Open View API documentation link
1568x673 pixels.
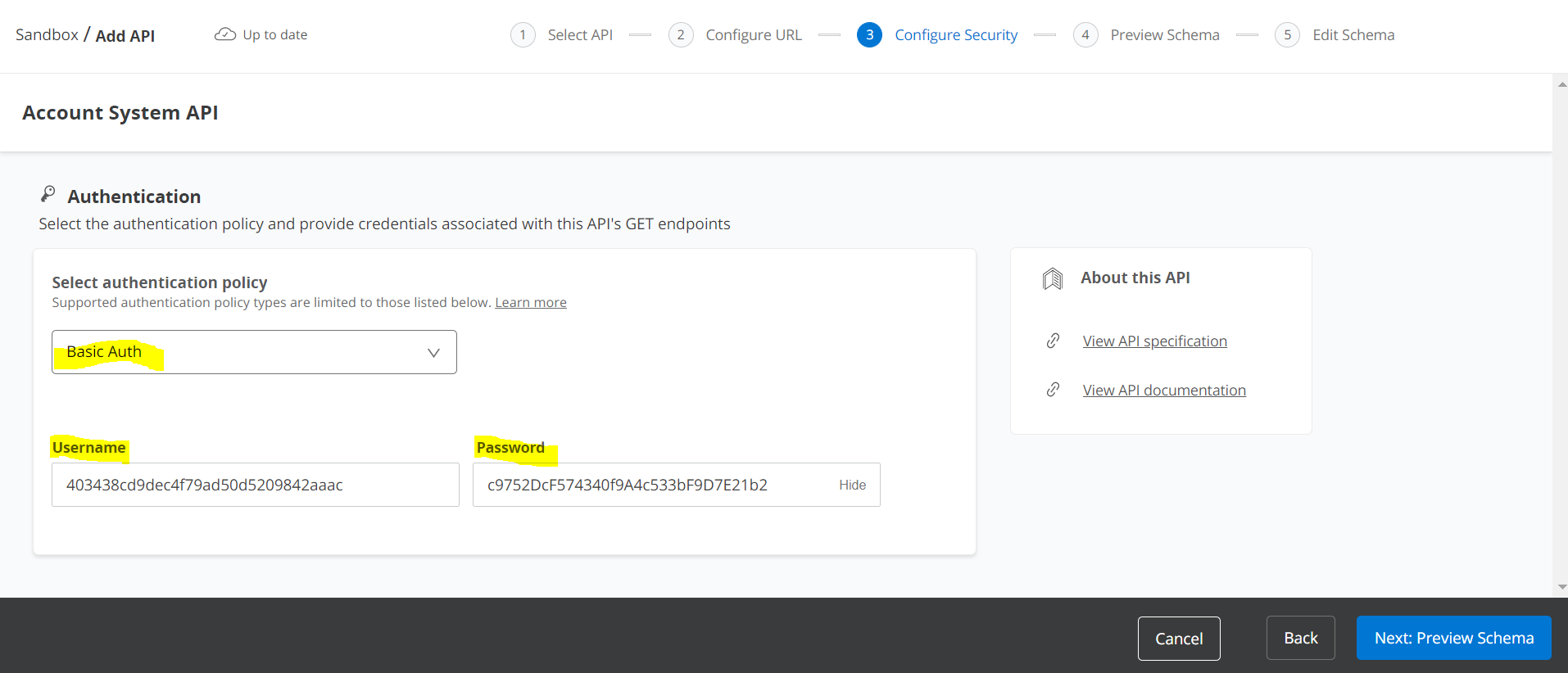tap(1164, 391)
